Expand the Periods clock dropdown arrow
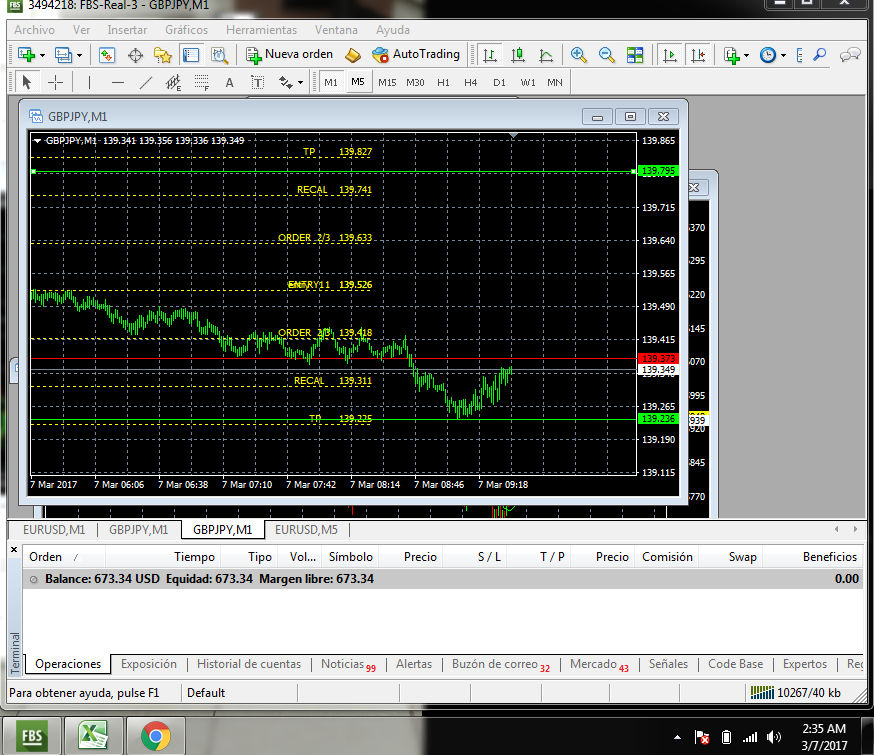The width and height of the screenshot is (874, 755). pos(783,55)
